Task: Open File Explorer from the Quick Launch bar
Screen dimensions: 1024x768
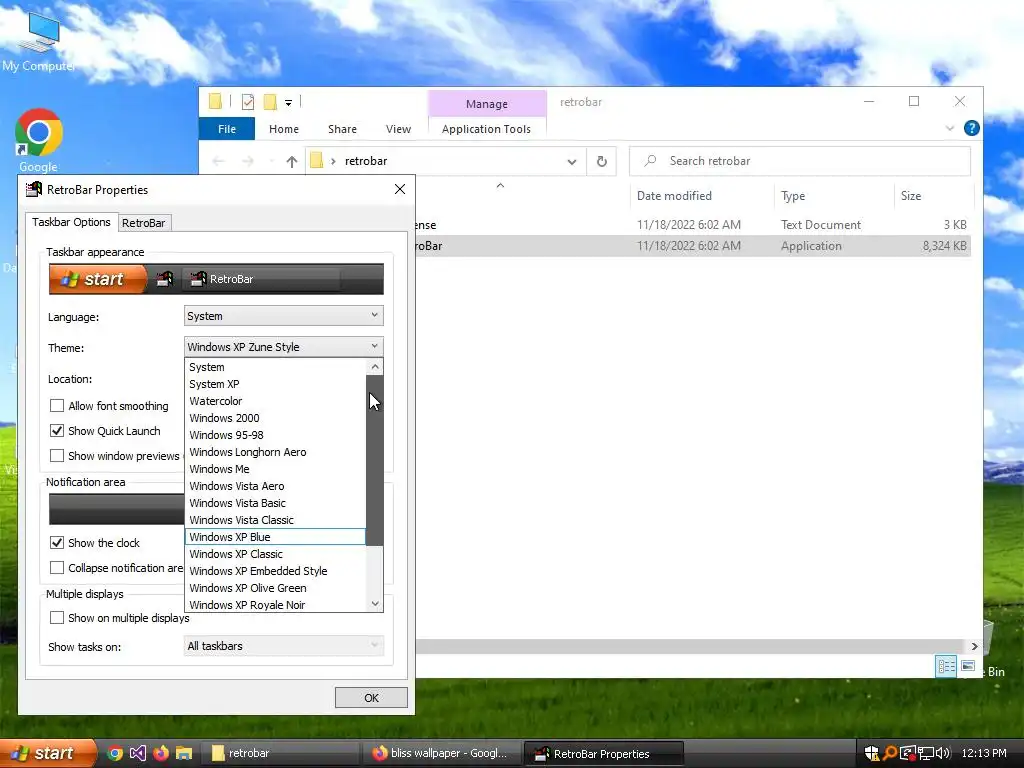Action: click(184, 753)
